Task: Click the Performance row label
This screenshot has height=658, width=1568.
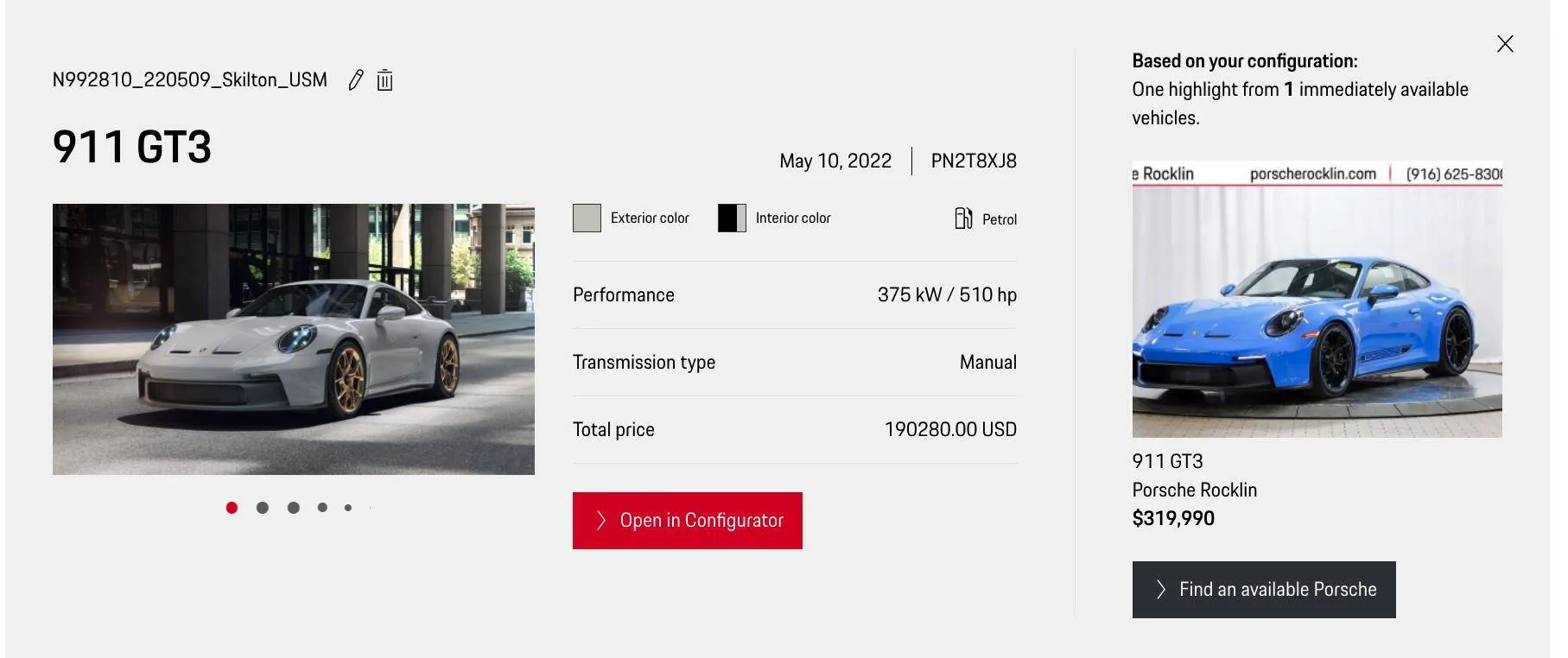Action: tap(624, 295)
